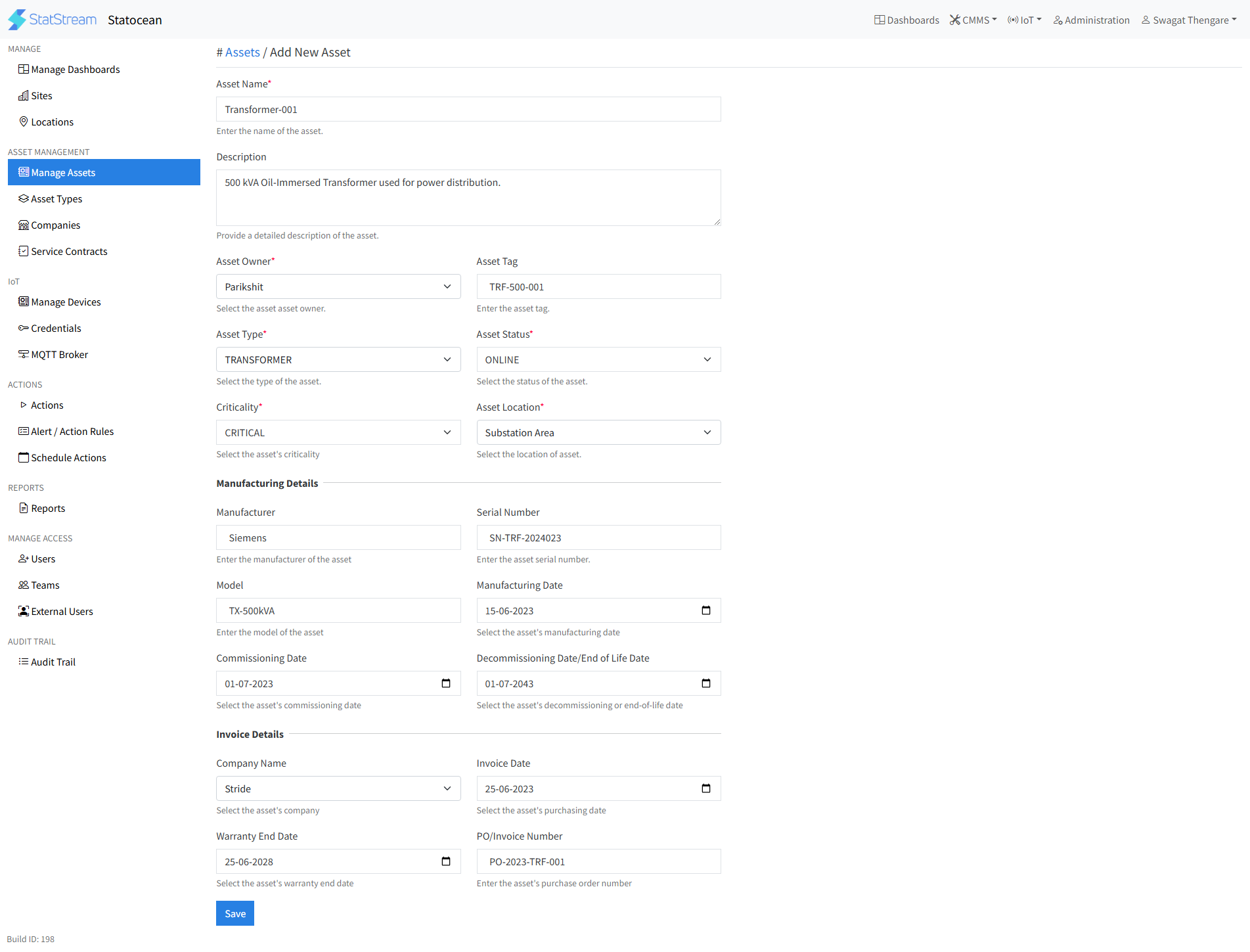Open the Asset Location dropdown
The image size is (1250, 952).
598,432
